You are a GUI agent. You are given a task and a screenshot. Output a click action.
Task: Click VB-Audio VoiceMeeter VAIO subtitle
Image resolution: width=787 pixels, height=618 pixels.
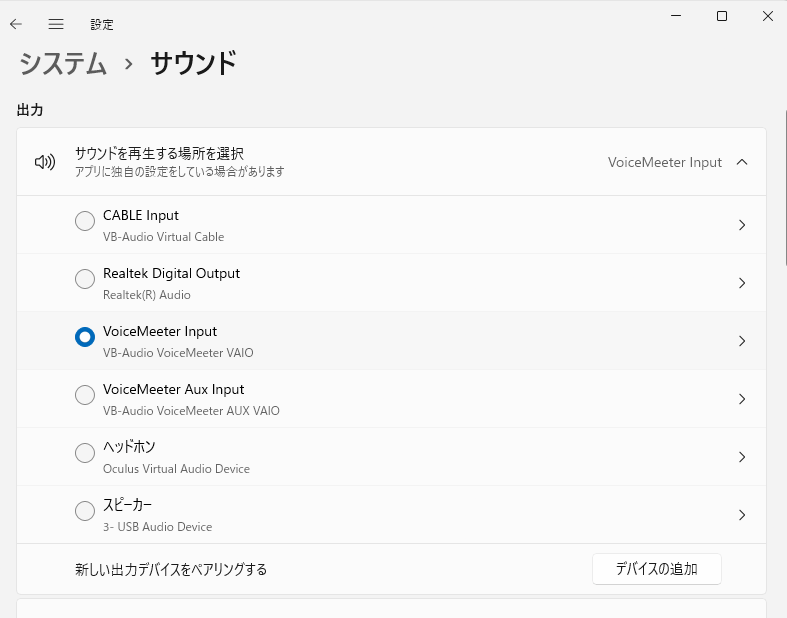click(x=178, y=353)
